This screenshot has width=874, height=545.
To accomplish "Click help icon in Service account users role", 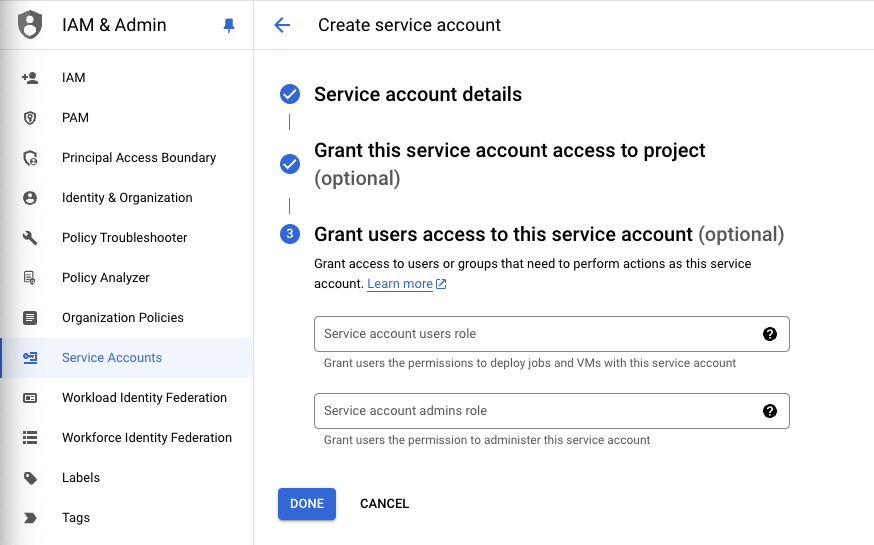I will (x=770, y=334).
